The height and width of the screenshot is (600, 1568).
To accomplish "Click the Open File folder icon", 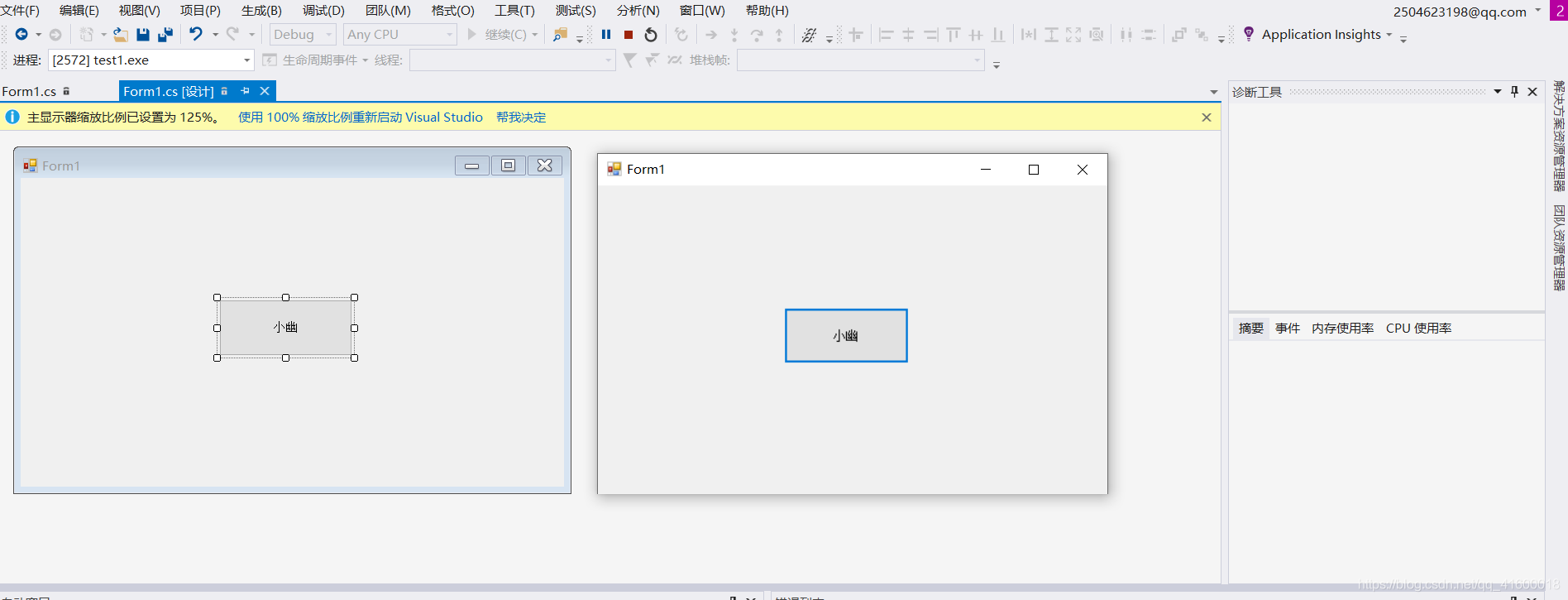I will pos(121,35).
